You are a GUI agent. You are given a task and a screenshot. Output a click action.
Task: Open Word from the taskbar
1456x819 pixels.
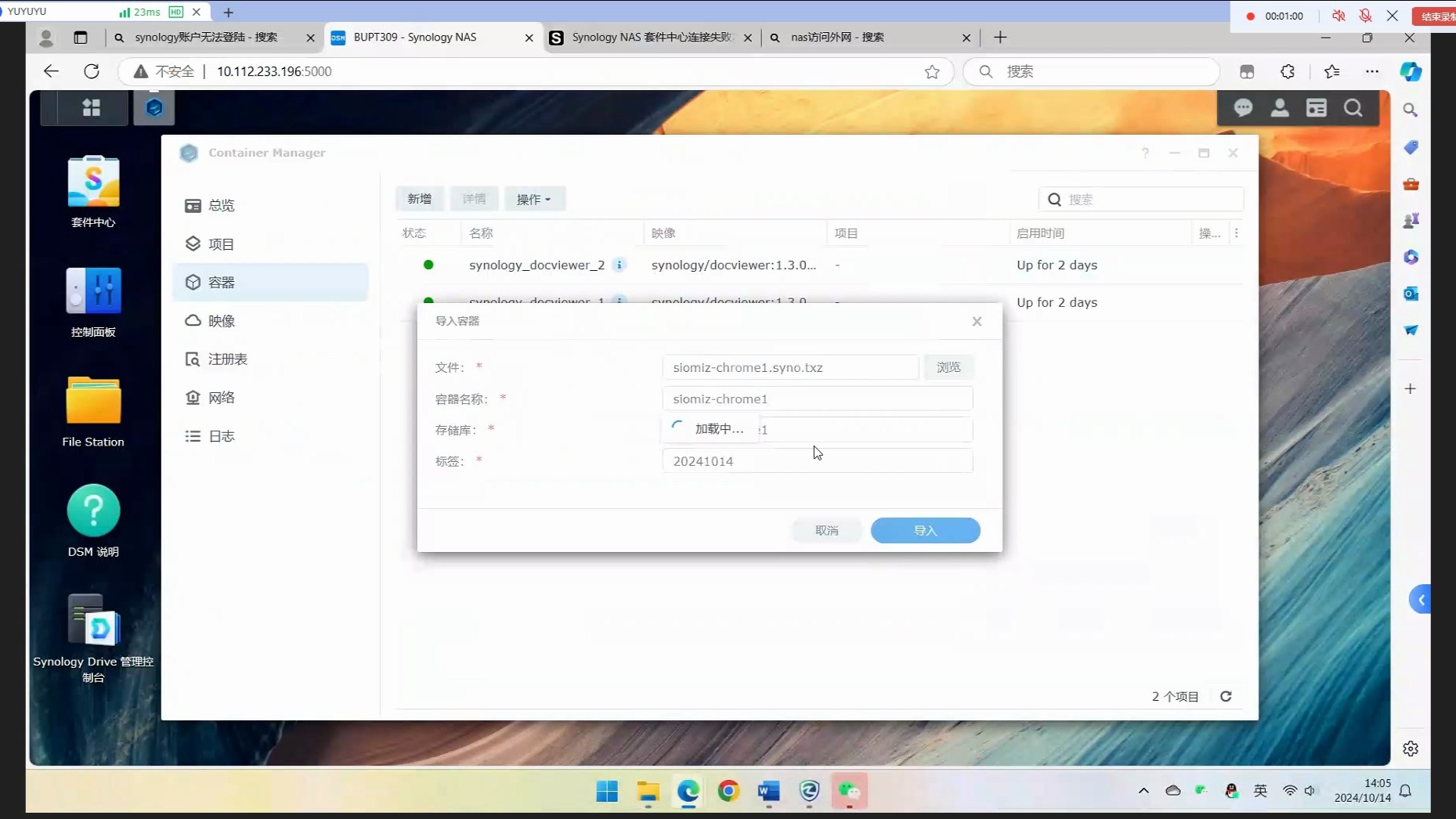pos(769,792)
